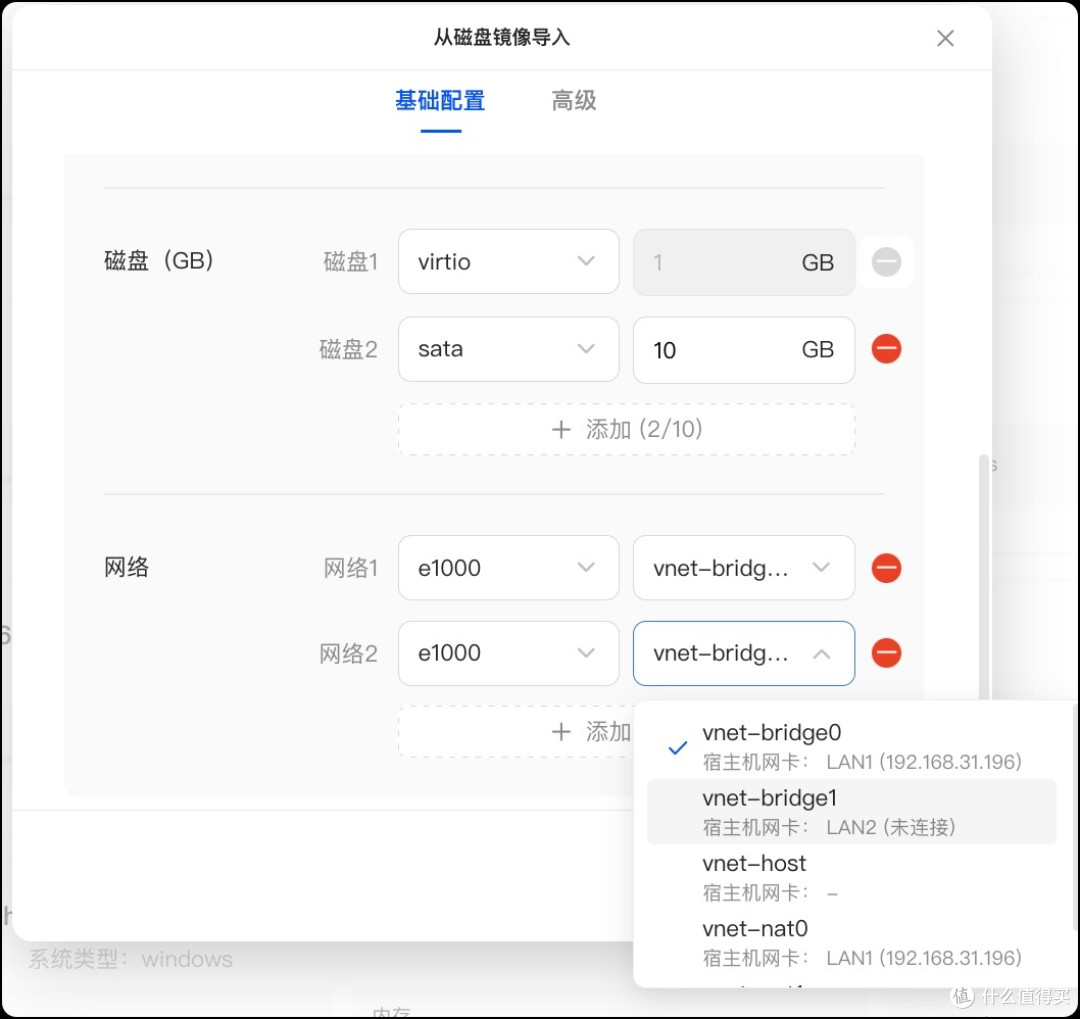Image resolution: width=1080 pixels, height=1019 pixels.
Task: Open the 网络1 e1000 adapter model dropdown
Action: point(508,568)
